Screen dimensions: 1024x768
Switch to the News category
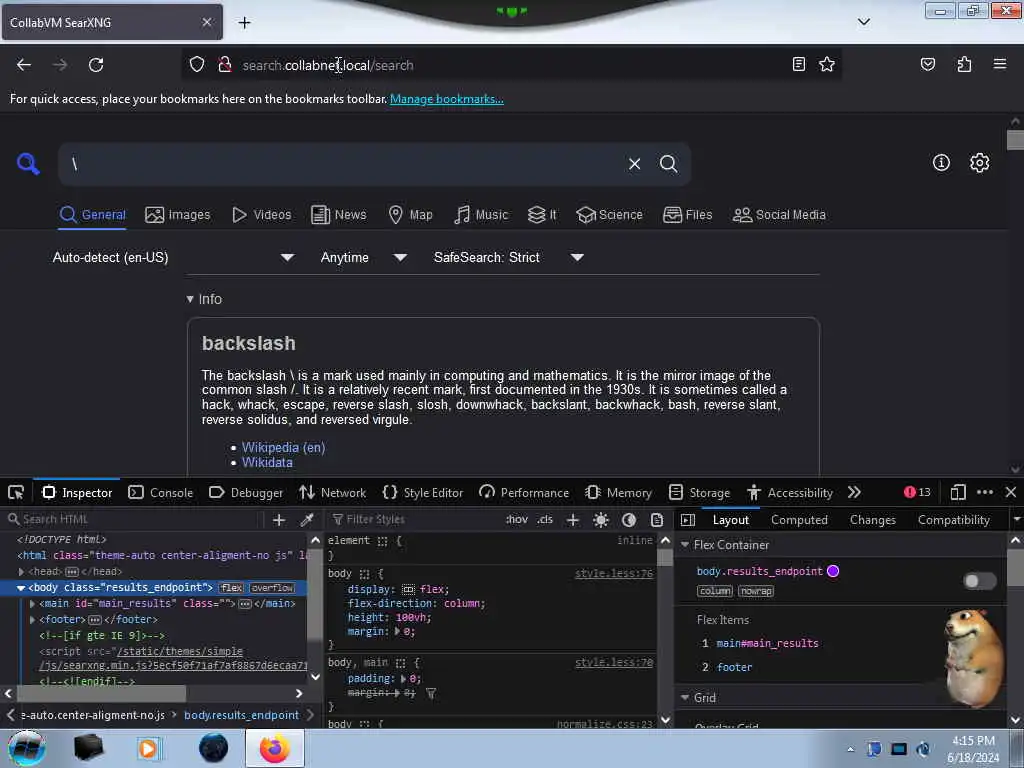[338, 215]
